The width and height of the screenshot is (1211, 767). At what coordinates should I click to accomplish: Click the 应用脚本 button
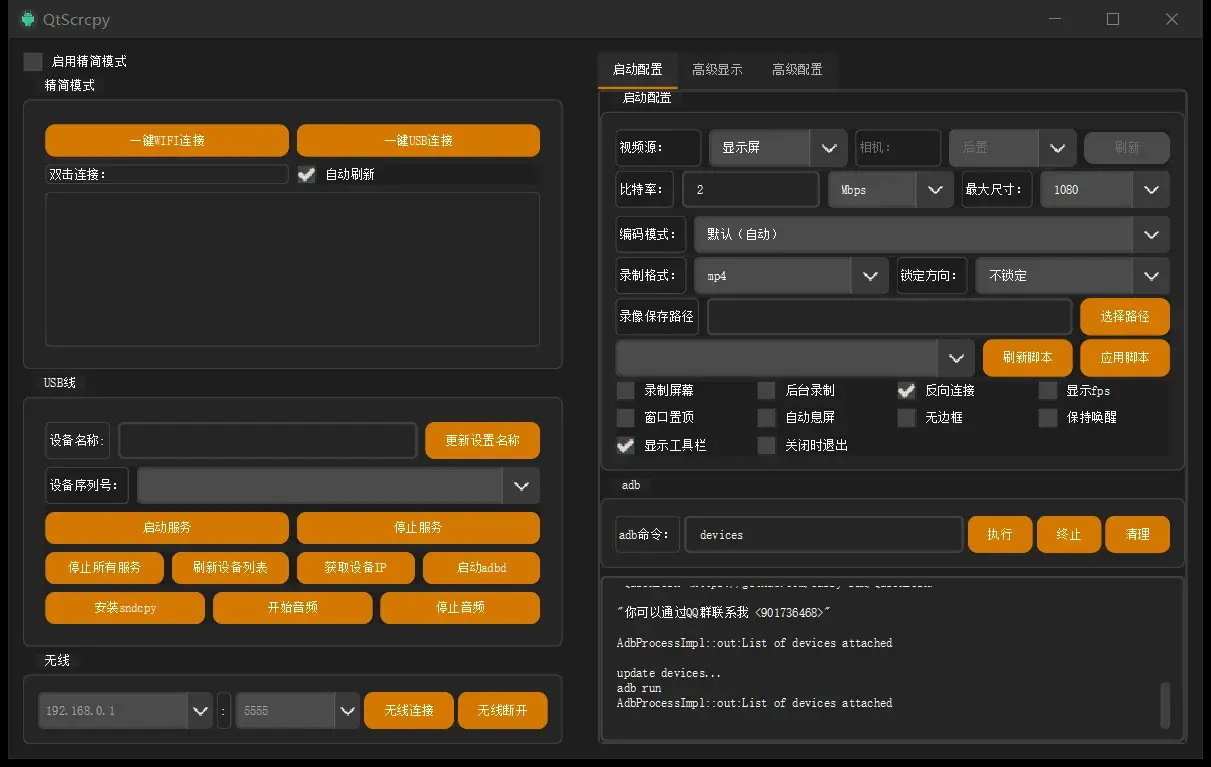1124,357
